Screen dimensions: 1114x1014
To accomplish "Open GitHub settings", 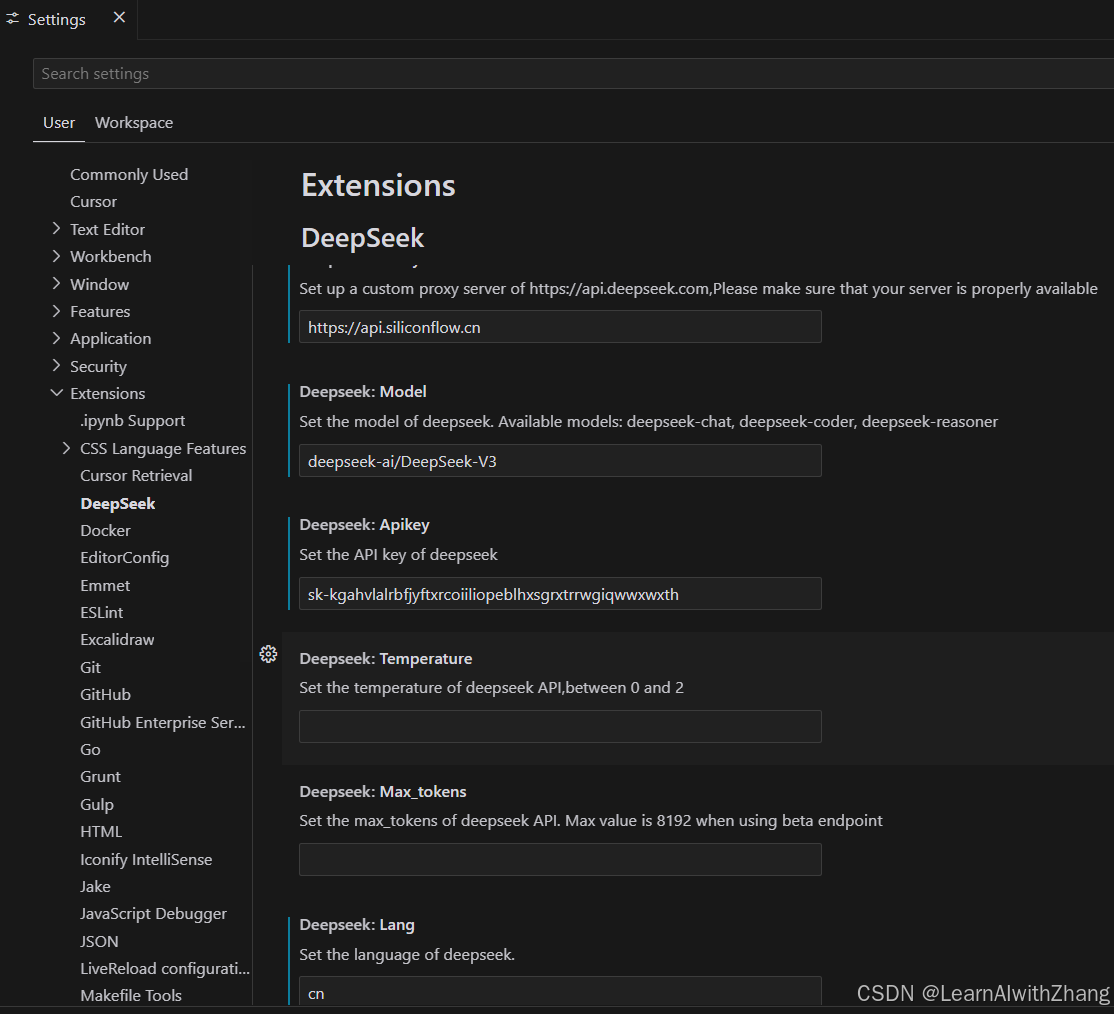I will [x=105, y=694].
